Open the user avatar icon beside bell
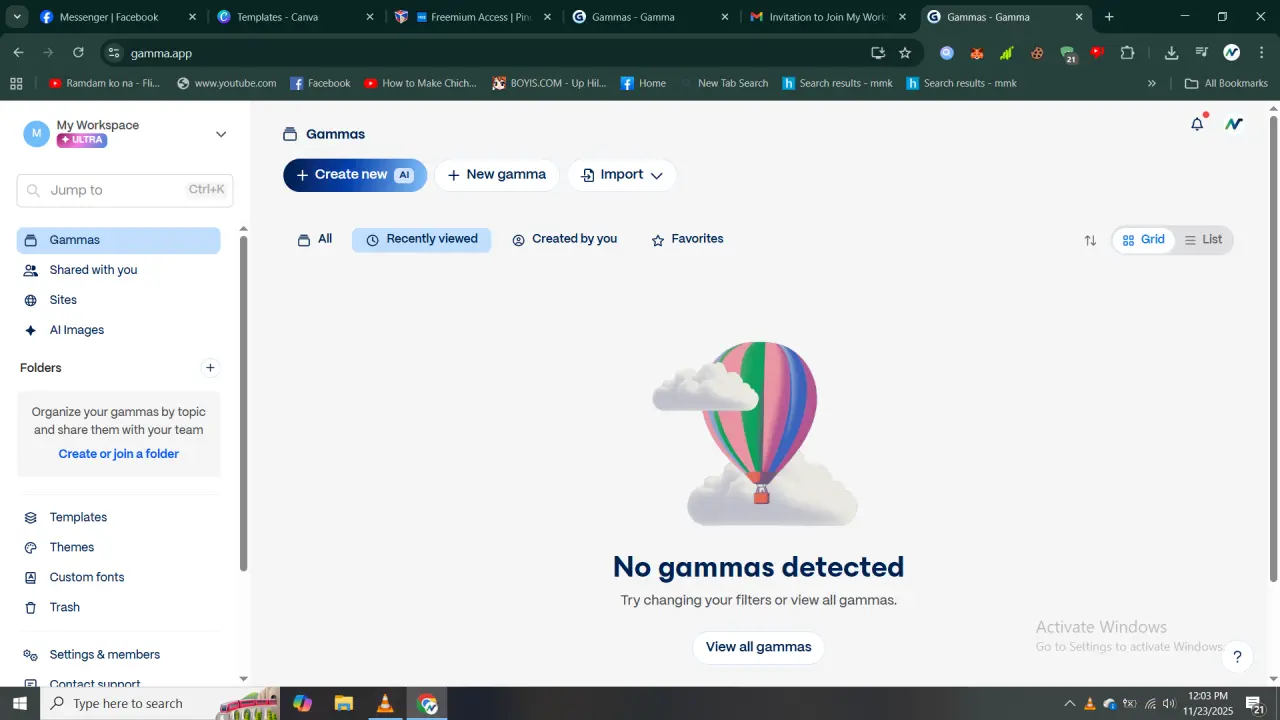1280x720 pixels. [1234, 124]
